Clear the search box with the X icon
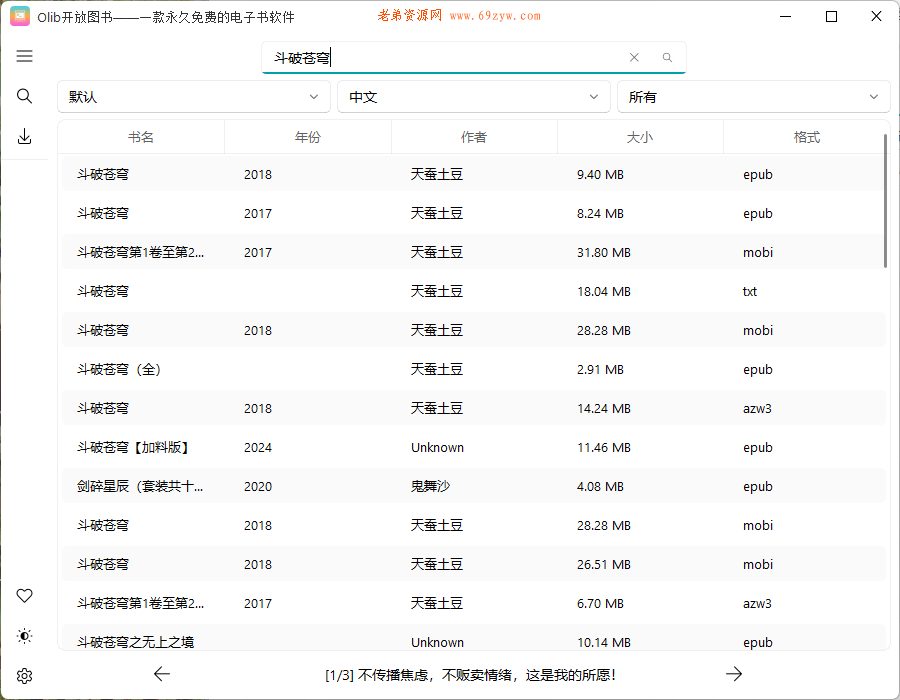The image size is (900, 700). (634, 58)
